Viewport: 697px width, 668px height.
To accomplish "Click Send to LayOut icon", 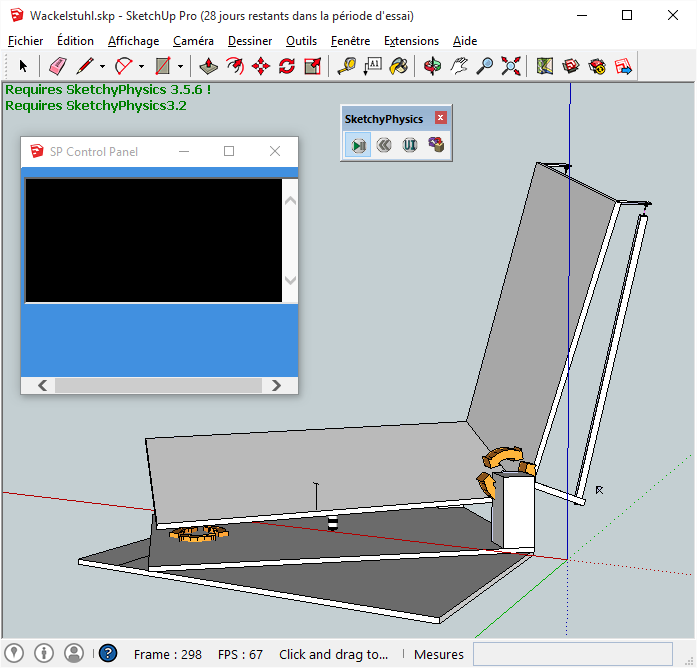I will [623, 66].
